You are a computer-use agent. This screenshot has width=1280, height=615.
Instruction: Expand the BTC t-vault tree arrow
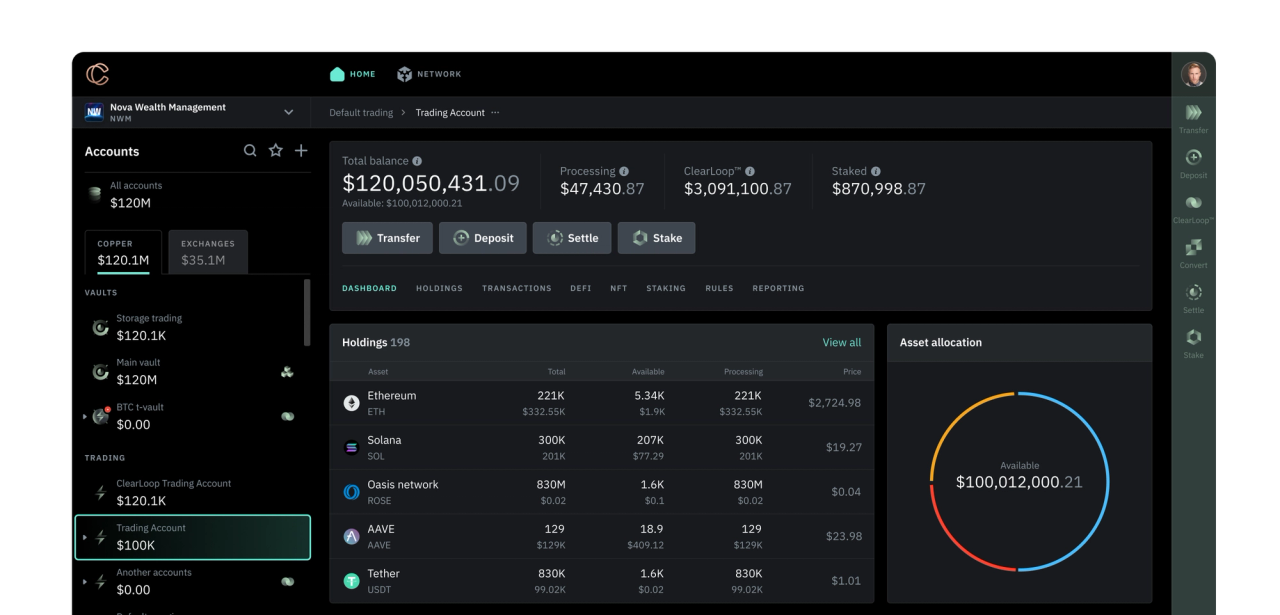click(x=85, y=415)
